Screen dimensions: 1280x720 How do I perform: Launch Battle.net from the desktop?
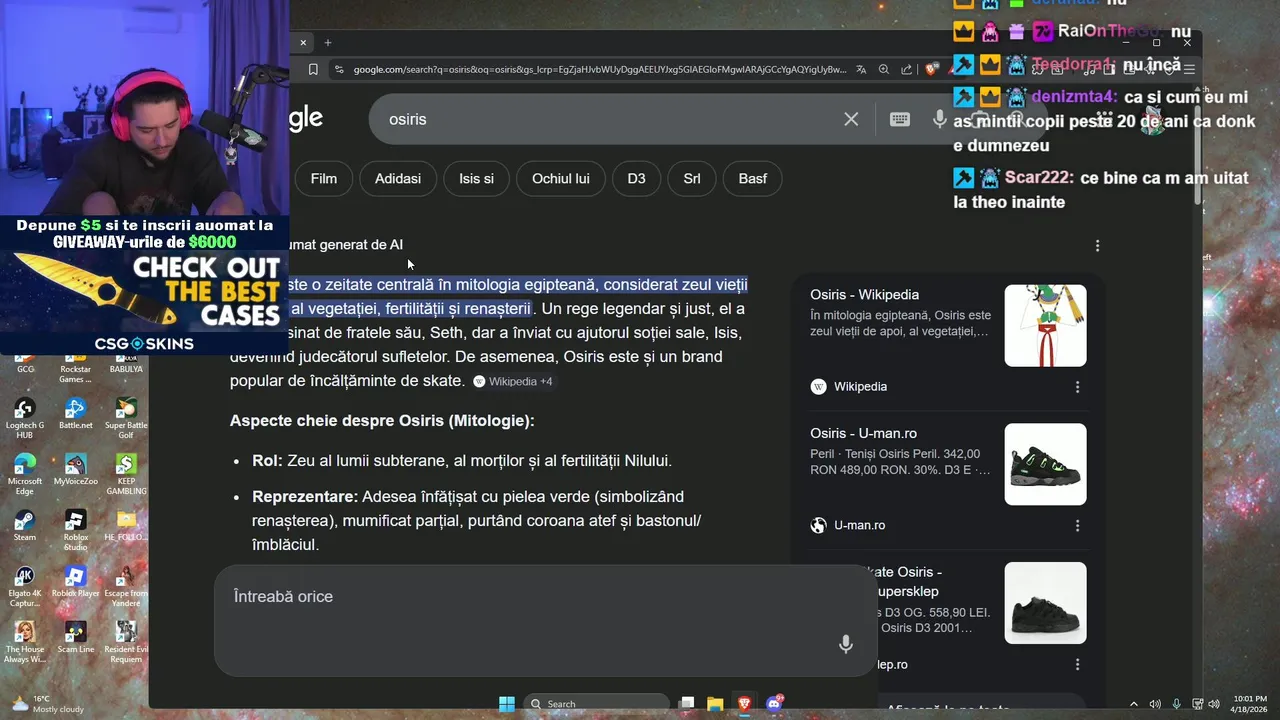point(75,414)
